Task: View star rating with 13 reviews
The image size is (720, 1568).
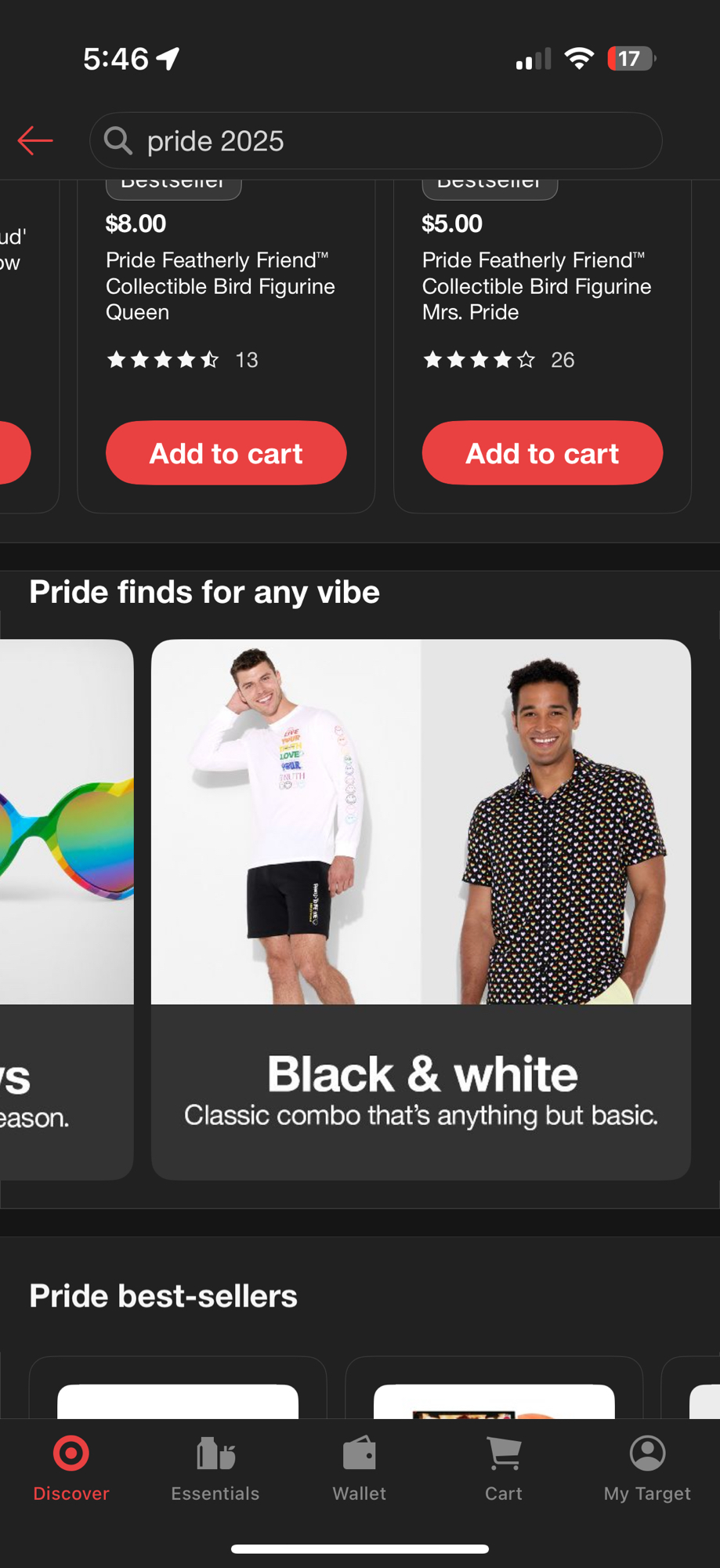Action: [183, 360]
